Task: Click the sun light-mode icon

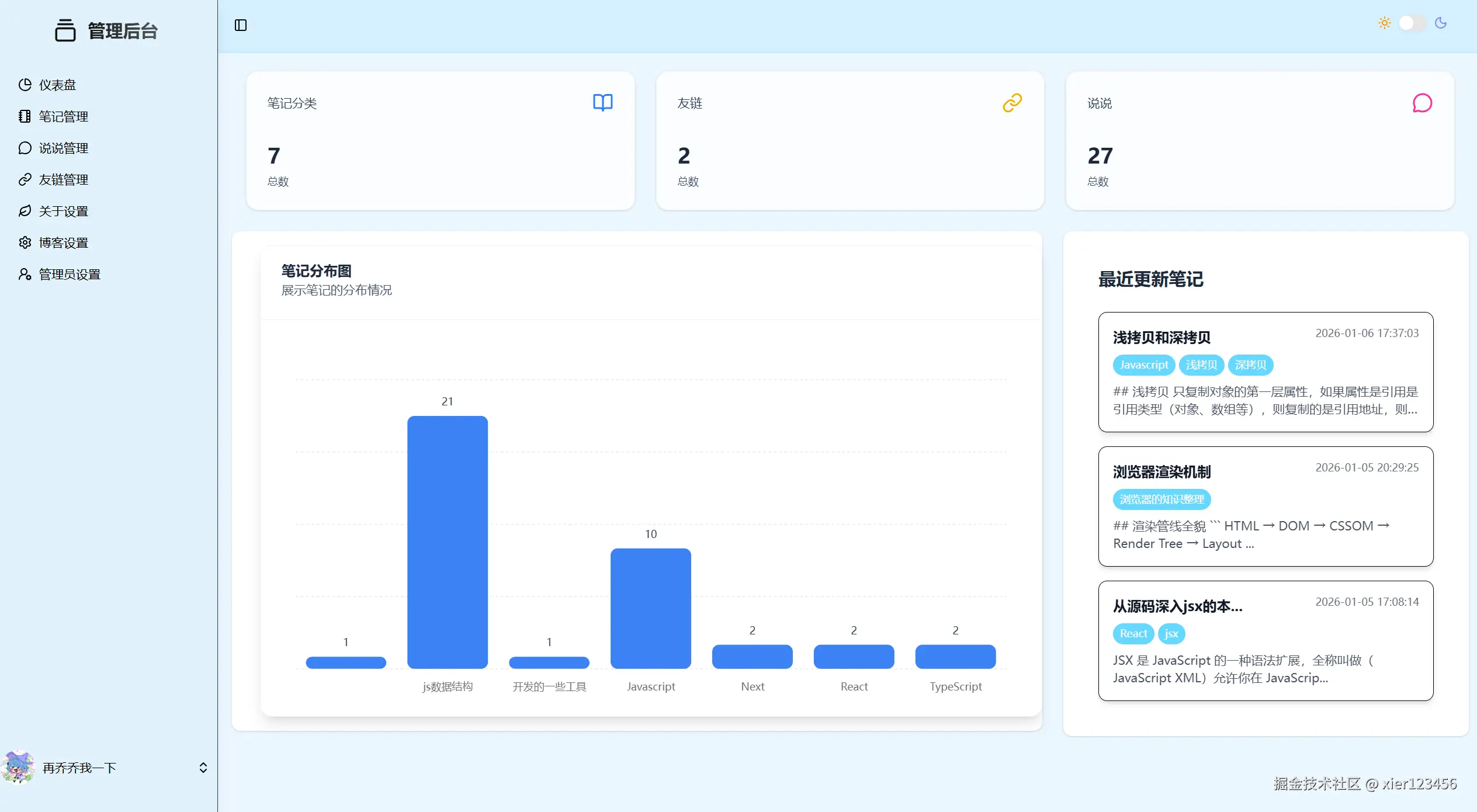Action: [x=1384, y=23]
